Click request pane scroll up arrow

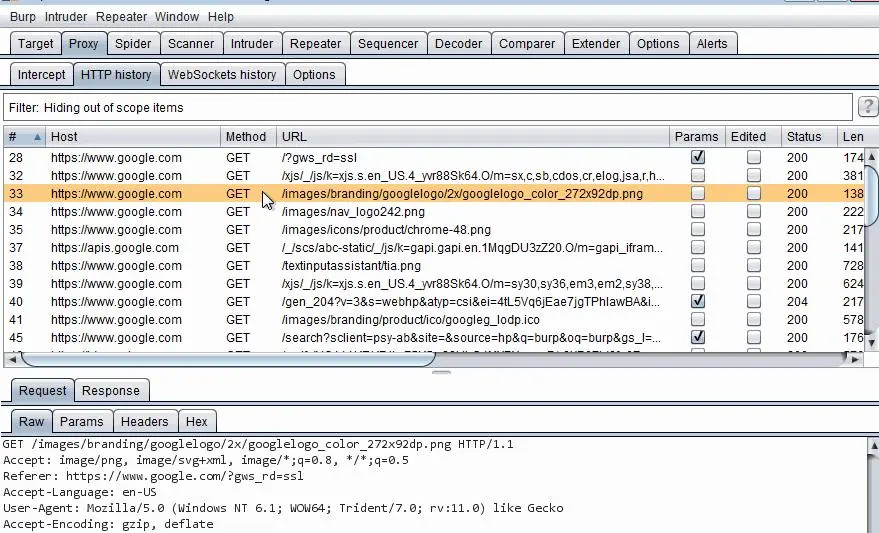(x=873, y=446)
